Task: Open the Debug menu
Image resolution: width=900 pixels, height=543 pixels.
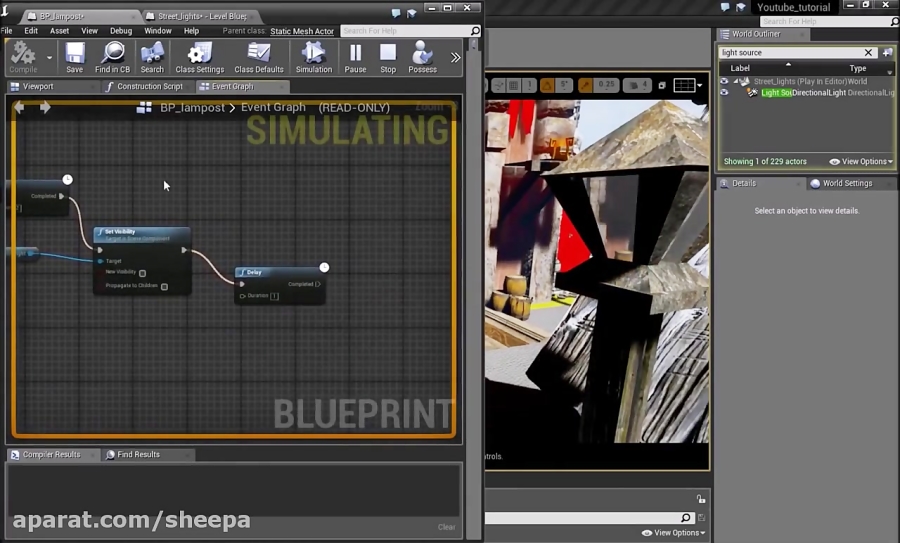Action: point(121,30)
